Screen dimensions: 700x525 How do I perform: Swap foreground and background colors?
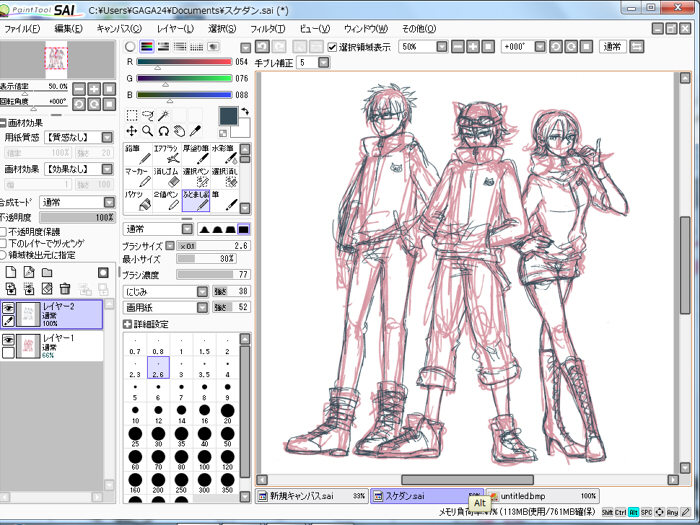coord(245,111)
